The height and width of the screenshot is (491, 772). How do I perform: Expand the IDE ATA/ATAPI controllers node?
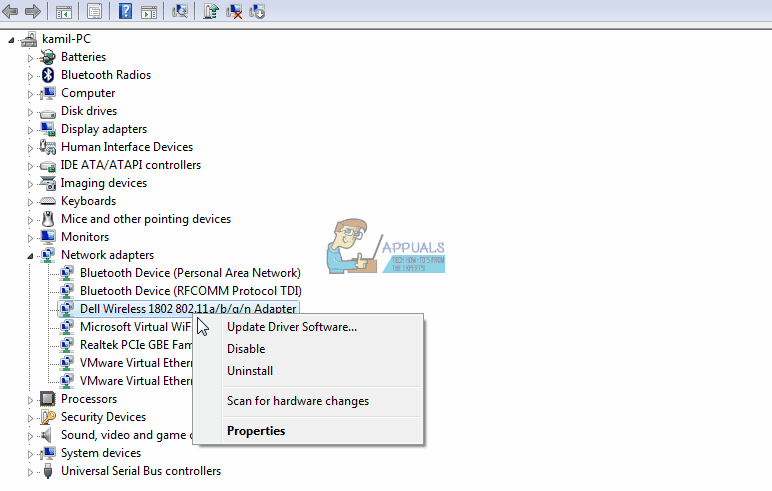pos(30,166)
